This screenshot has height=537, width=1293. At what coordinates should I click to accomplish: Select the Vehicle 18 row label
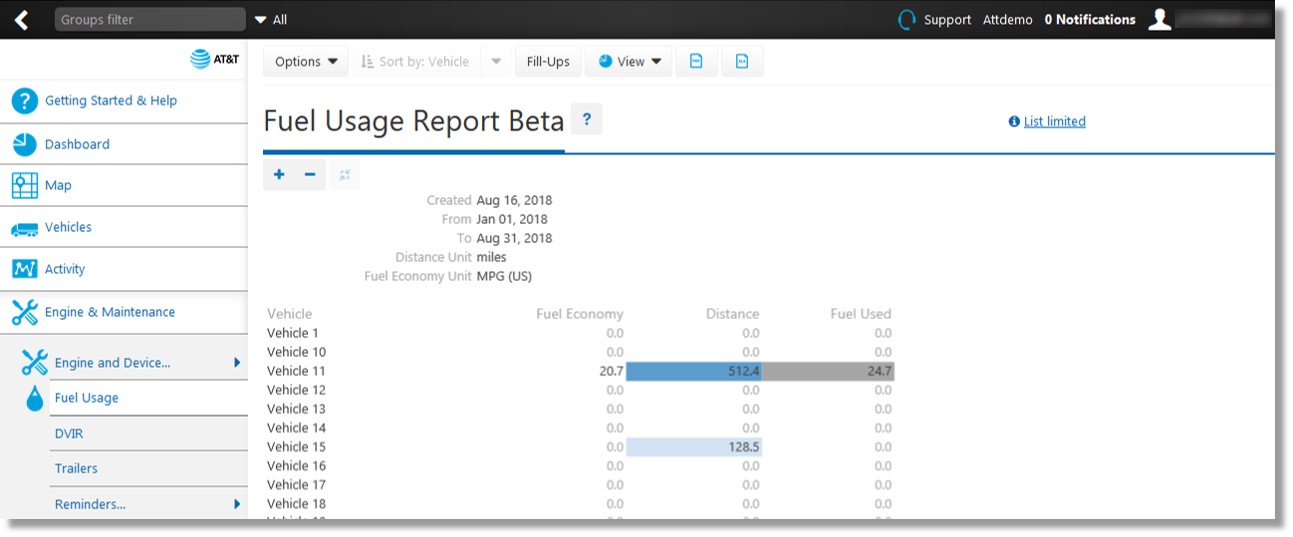click(296, 504)
